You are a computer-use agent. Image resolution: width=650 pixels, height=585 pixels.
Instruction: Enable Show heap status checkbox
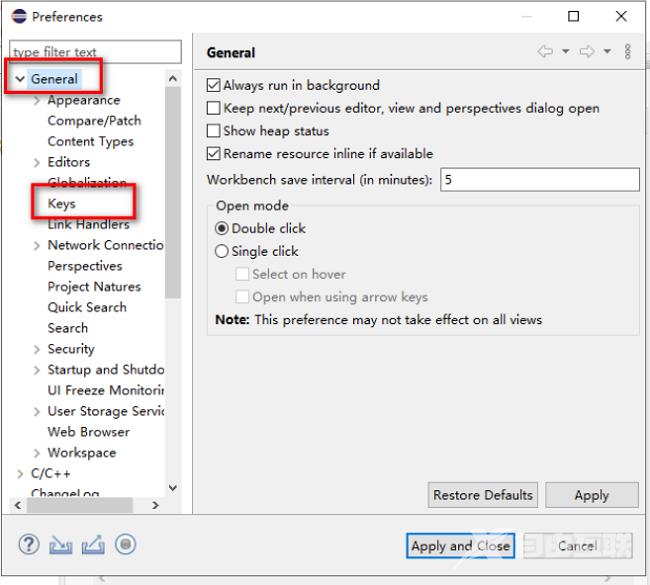(213, 131)
